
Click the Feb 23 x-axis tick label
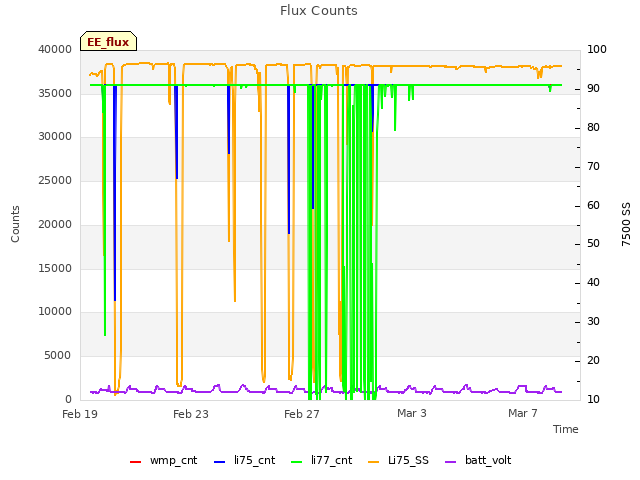pos(191,414)
